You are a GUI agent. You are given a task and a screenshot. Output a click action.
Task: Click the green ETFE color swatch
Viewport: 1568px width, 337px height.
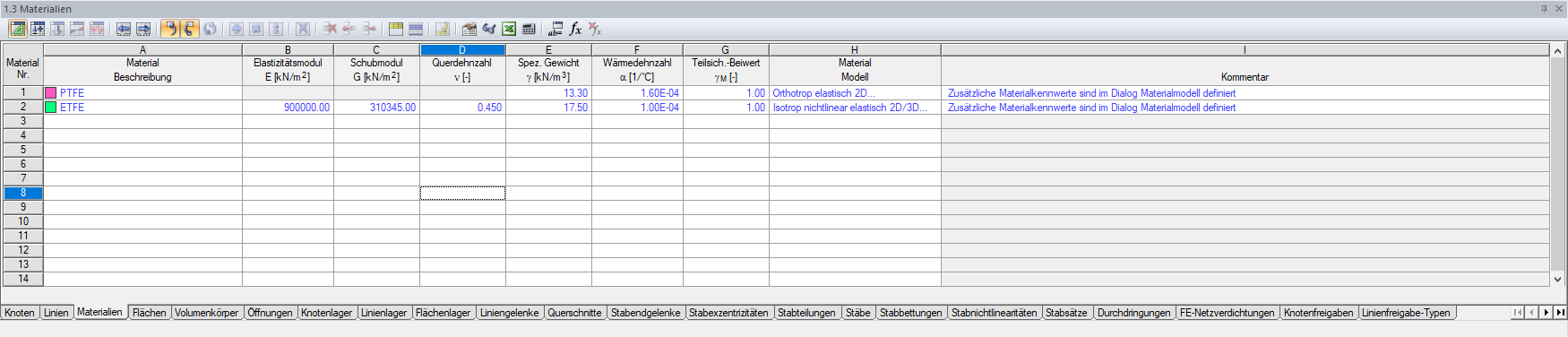pyautogui.click(x=51, y=107)
